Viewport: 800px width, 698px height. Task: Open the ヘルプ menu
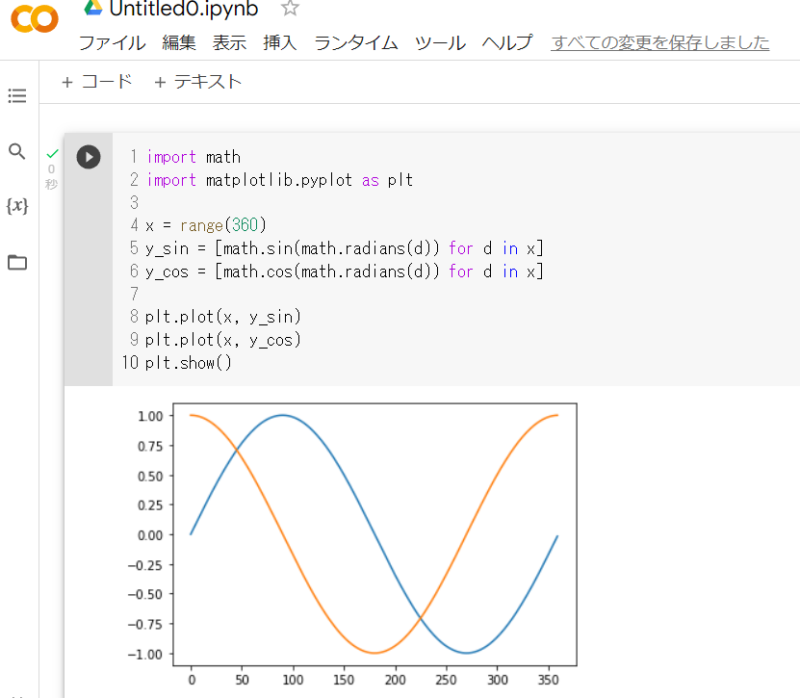tap(507, 43)
